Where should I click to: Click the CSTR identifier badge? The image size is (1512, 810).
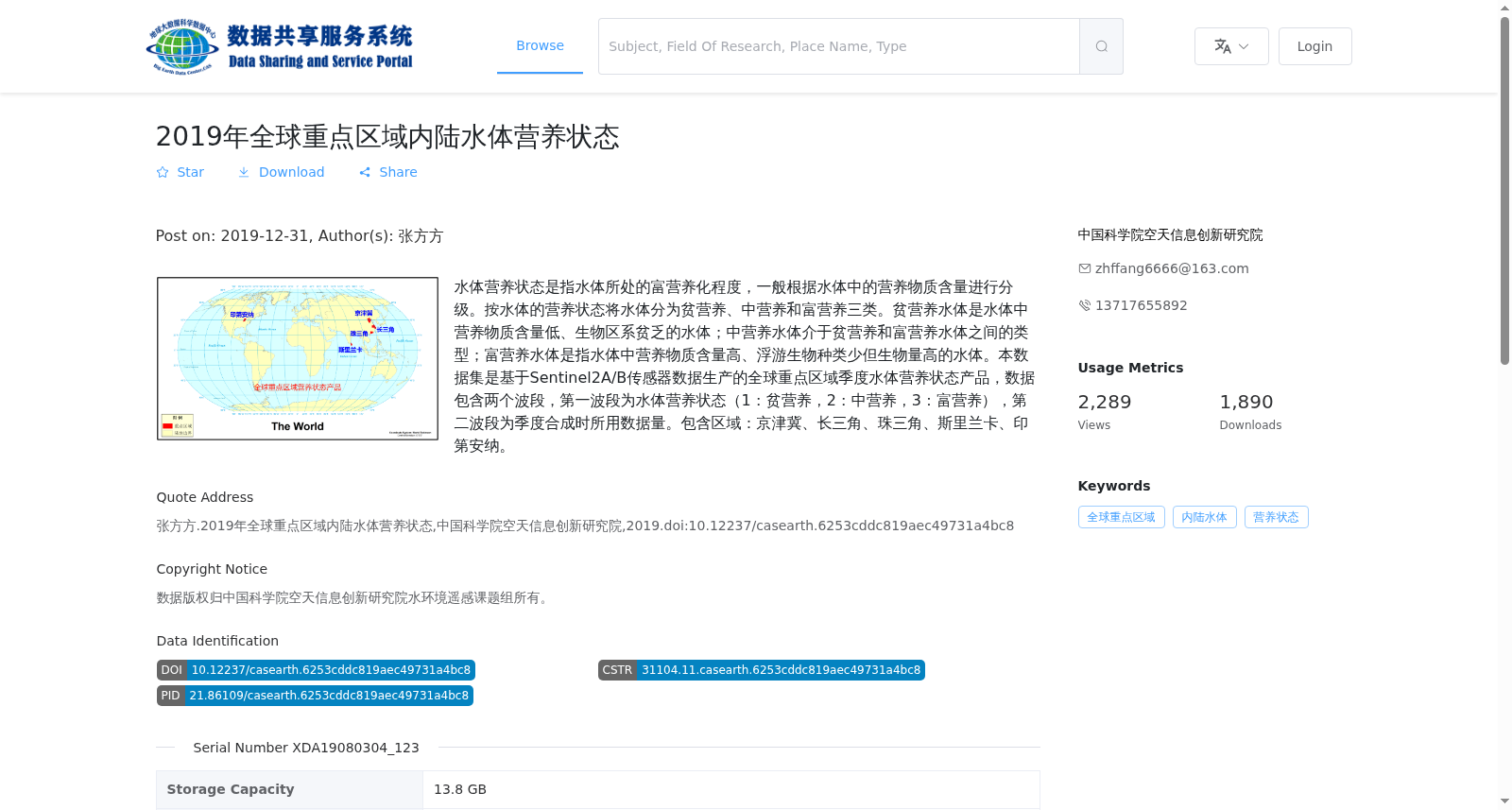[762, 670]
